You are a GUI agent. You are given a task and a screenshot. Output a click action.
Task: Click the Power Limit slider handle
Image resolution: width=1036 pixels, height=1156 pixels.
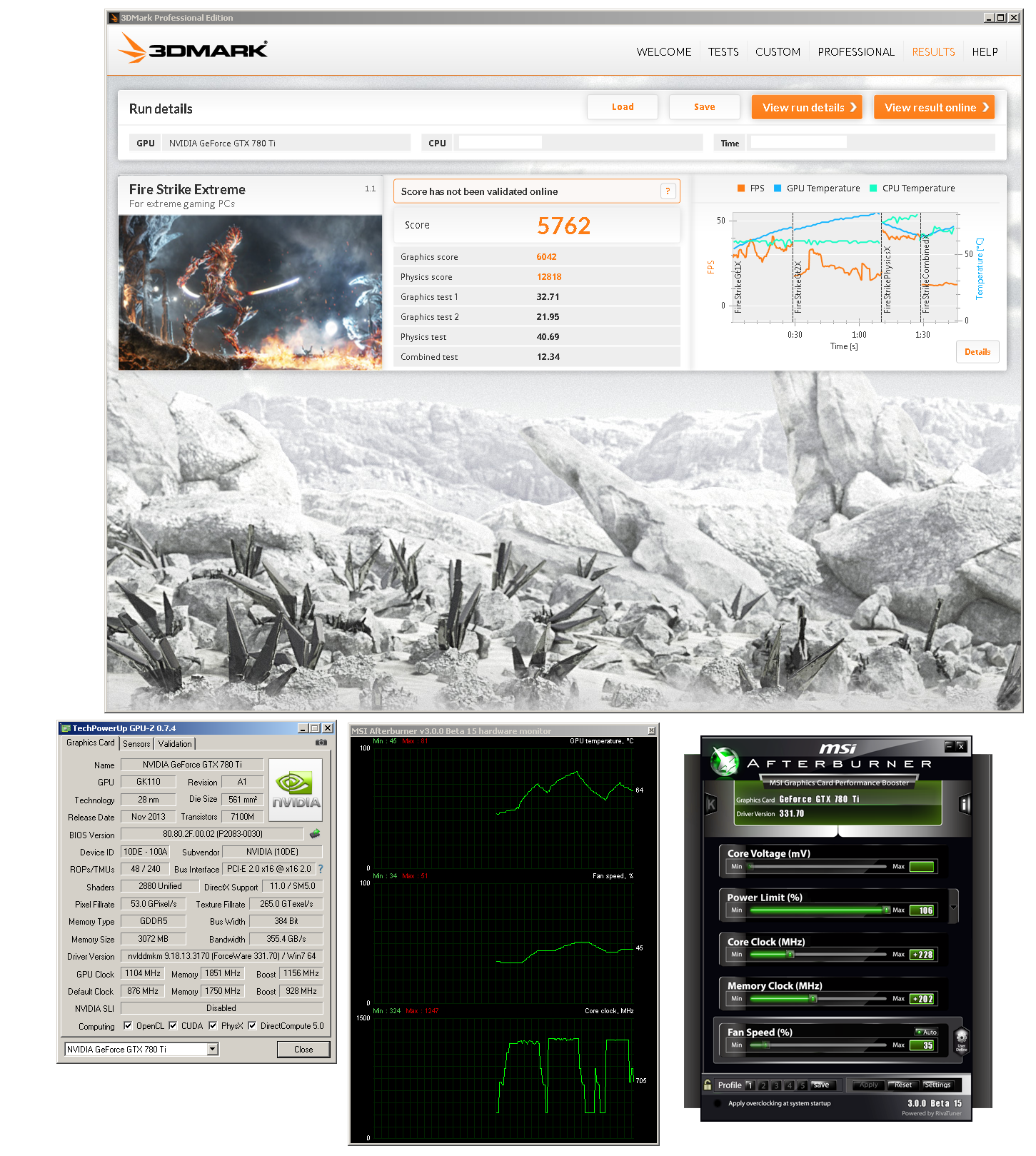point(886,910)
